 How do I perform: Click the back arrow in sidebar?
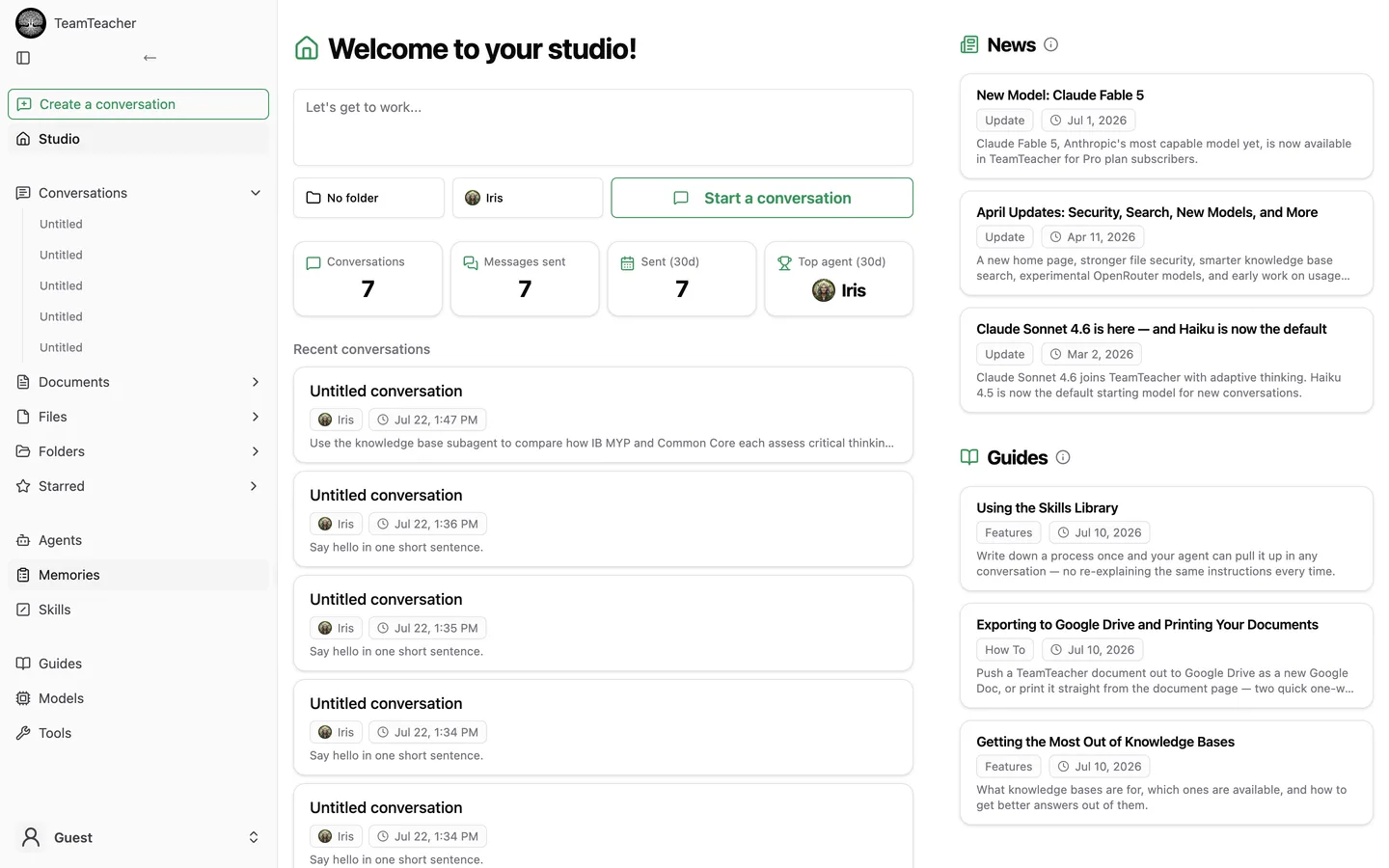[x=150, y=58]
